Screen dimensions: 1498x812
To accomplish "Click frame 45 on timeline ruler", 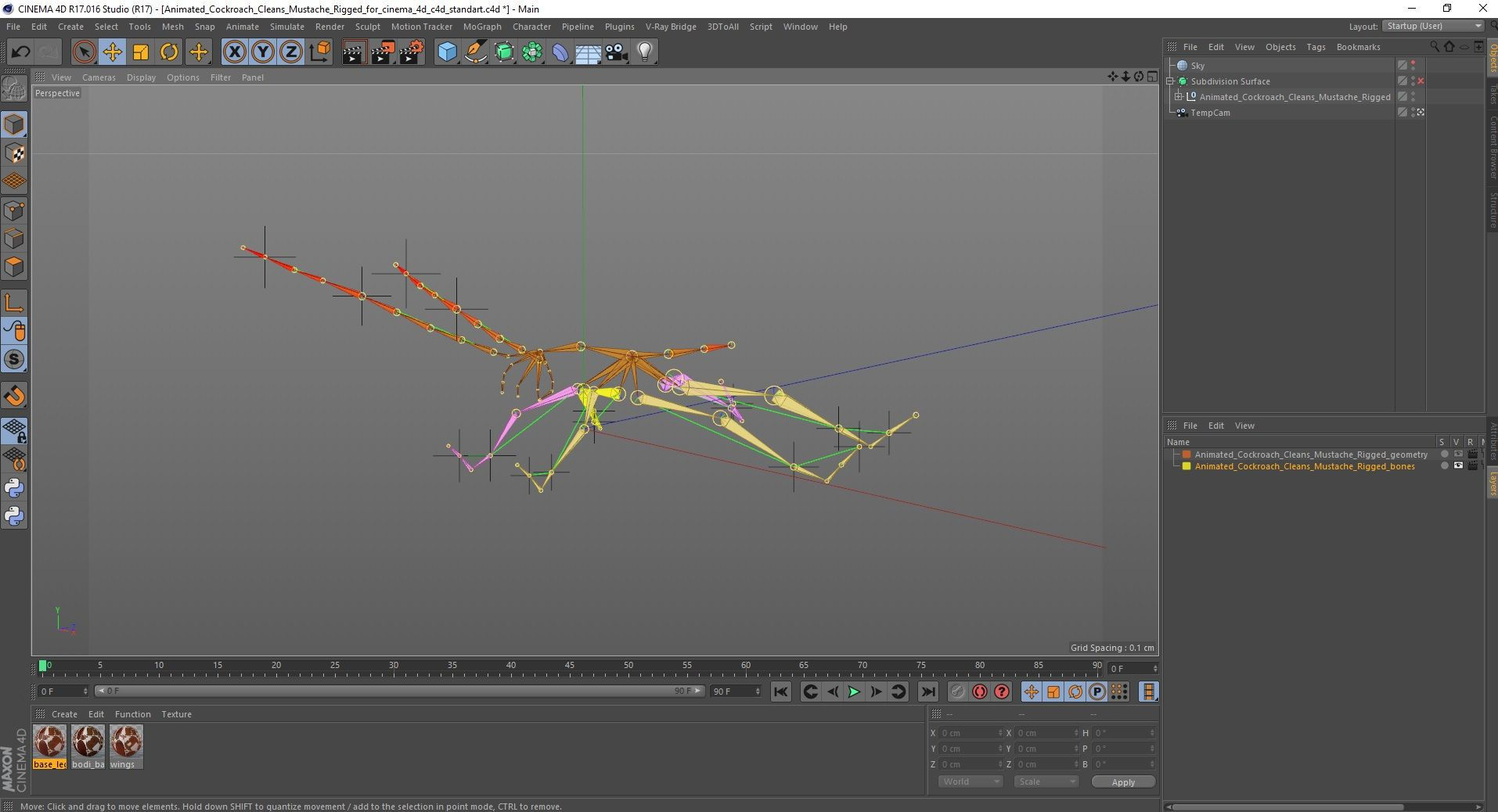I will tap(570, 666).
